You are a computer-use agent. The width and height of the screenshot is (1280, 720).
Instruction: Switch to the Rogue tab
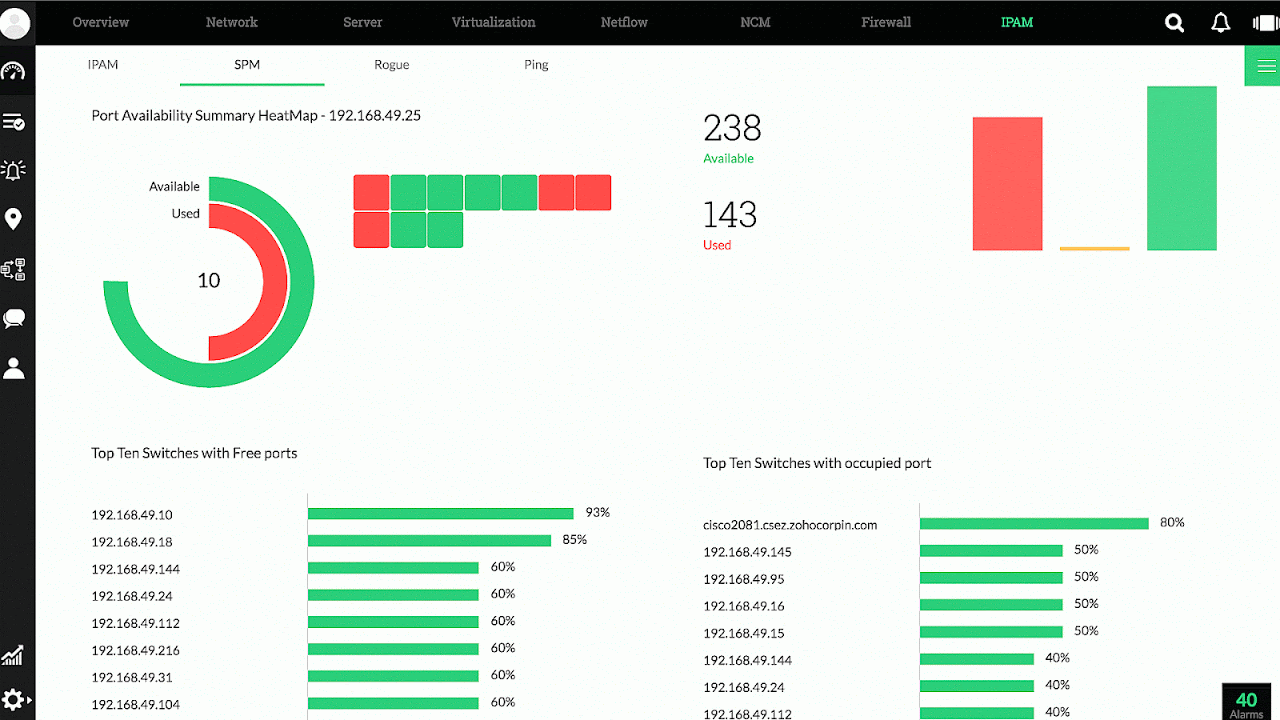click(391, 64)
